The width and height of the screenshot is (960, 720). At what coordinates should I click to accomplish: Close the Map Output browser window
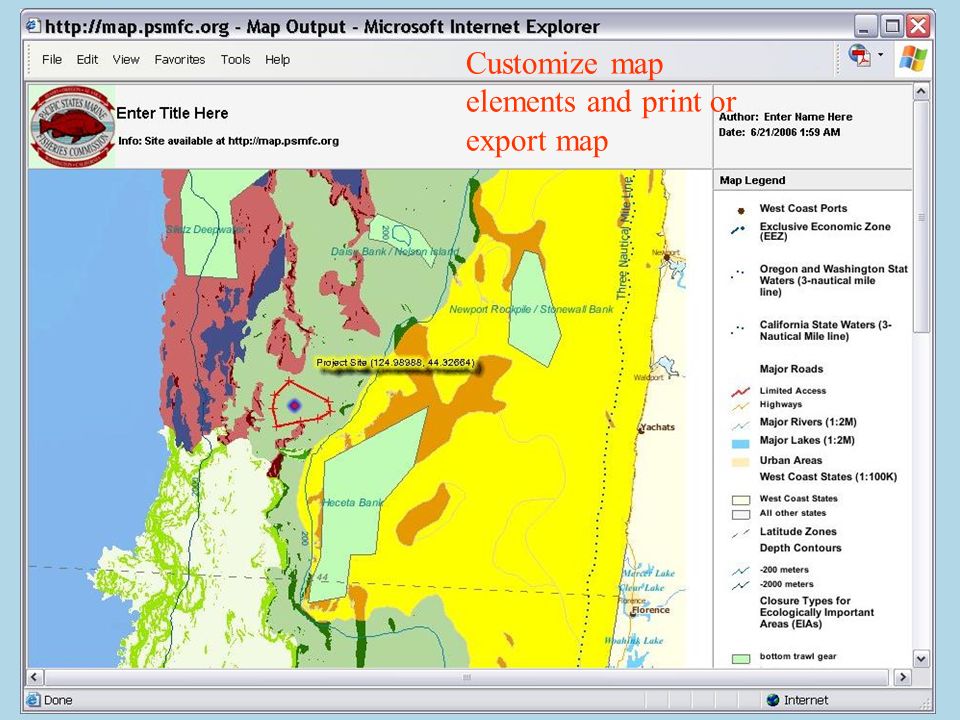coord(918,26)
